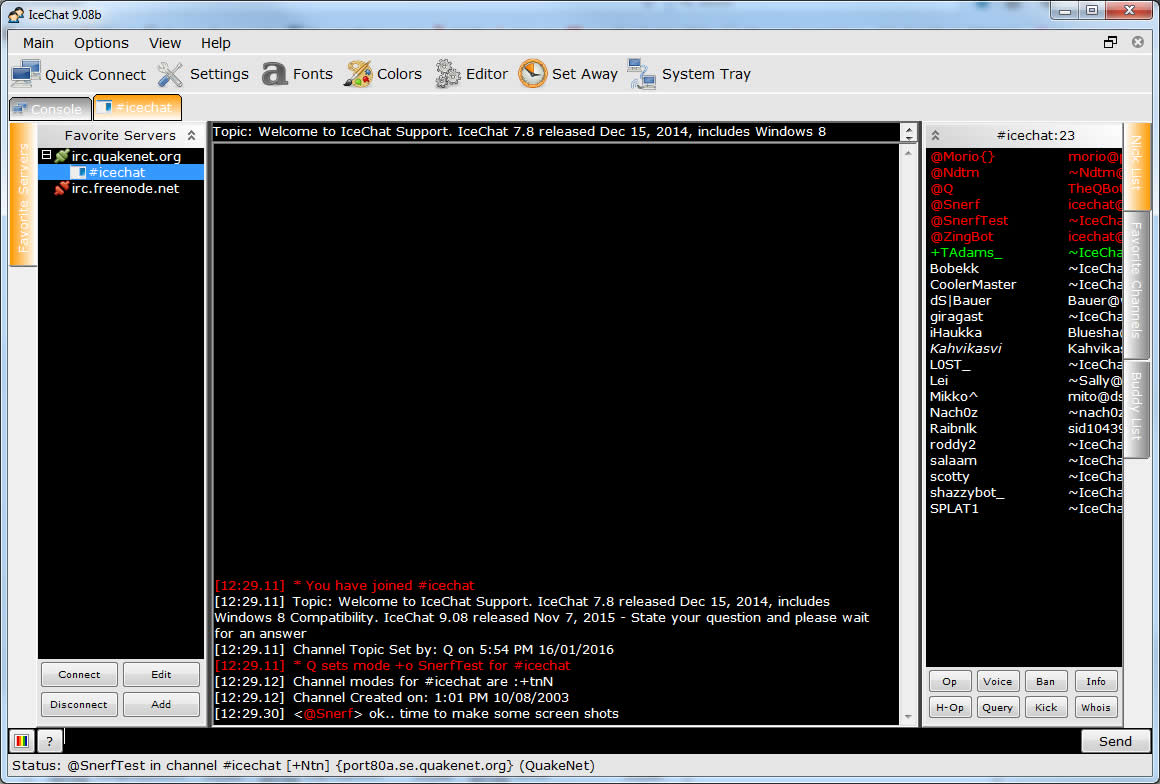Click the Edit server button
Image resolution: width=1160 pixels, height=784 pixels.
click(x=161, y=675)
